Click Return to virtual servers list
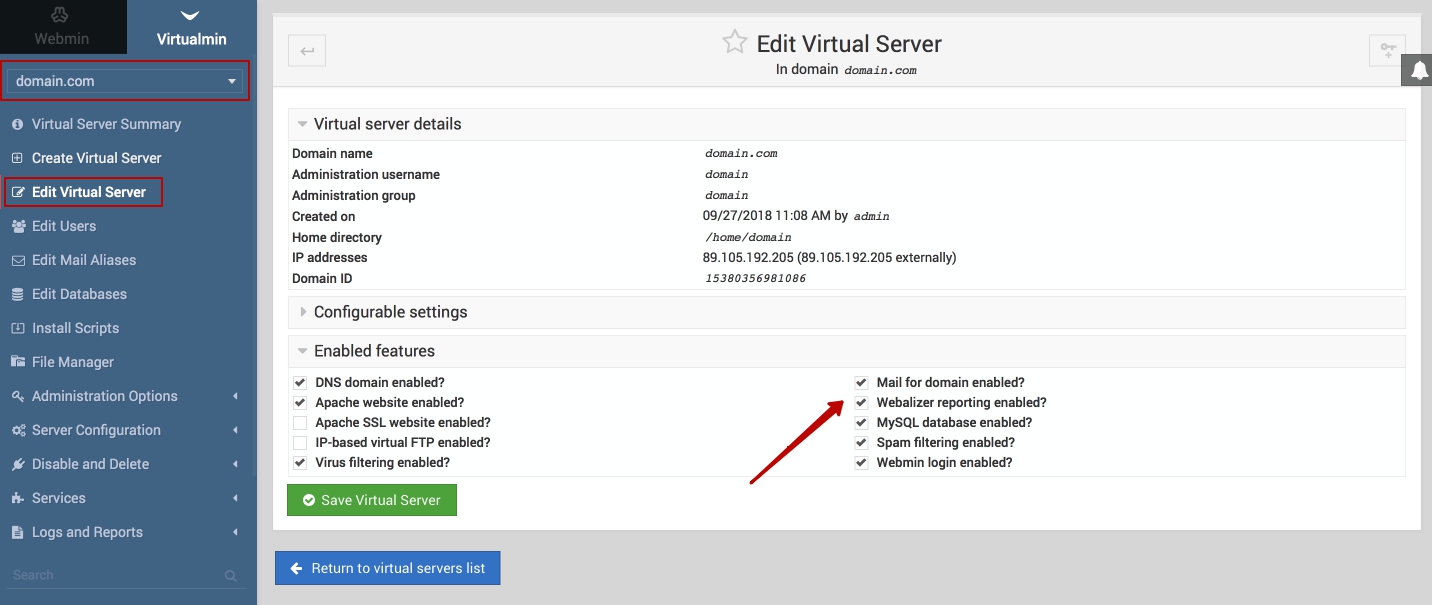Screen dimensions: 1432x605 pos(387,568)
